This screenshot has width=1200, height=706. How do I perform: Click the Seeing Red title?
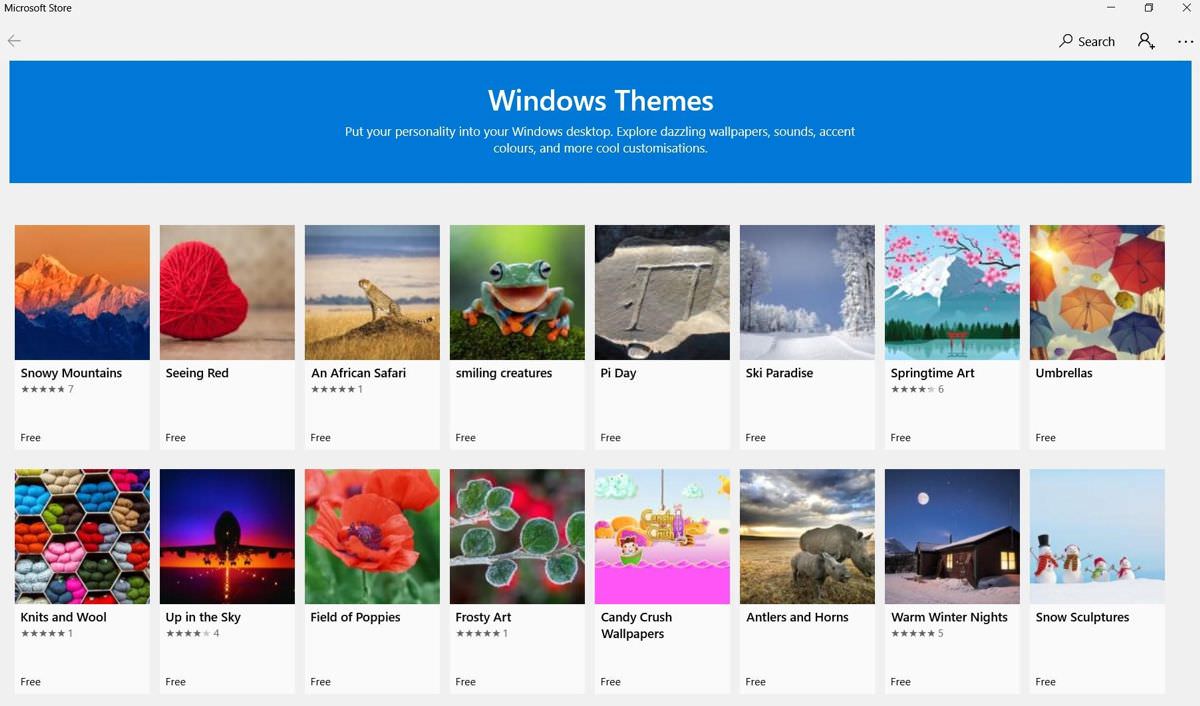(197, 373)
